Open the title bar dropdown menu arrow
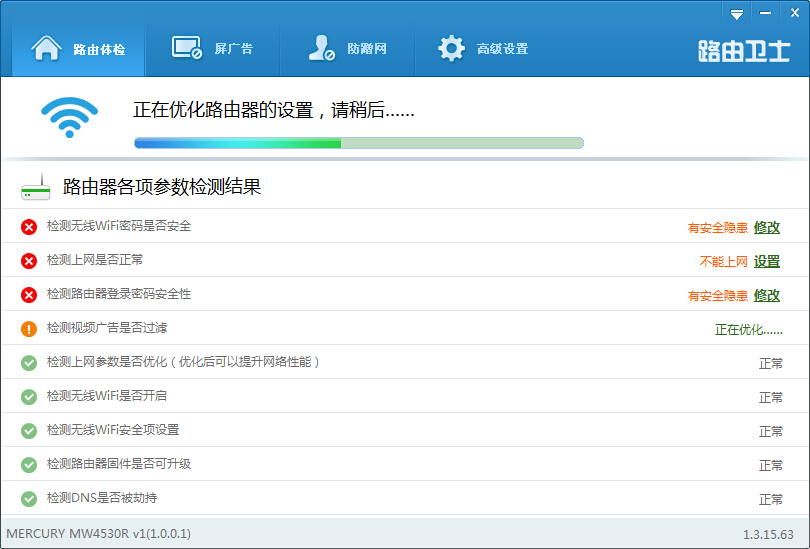This screenshot has width=810, height=549. point(737,13)
